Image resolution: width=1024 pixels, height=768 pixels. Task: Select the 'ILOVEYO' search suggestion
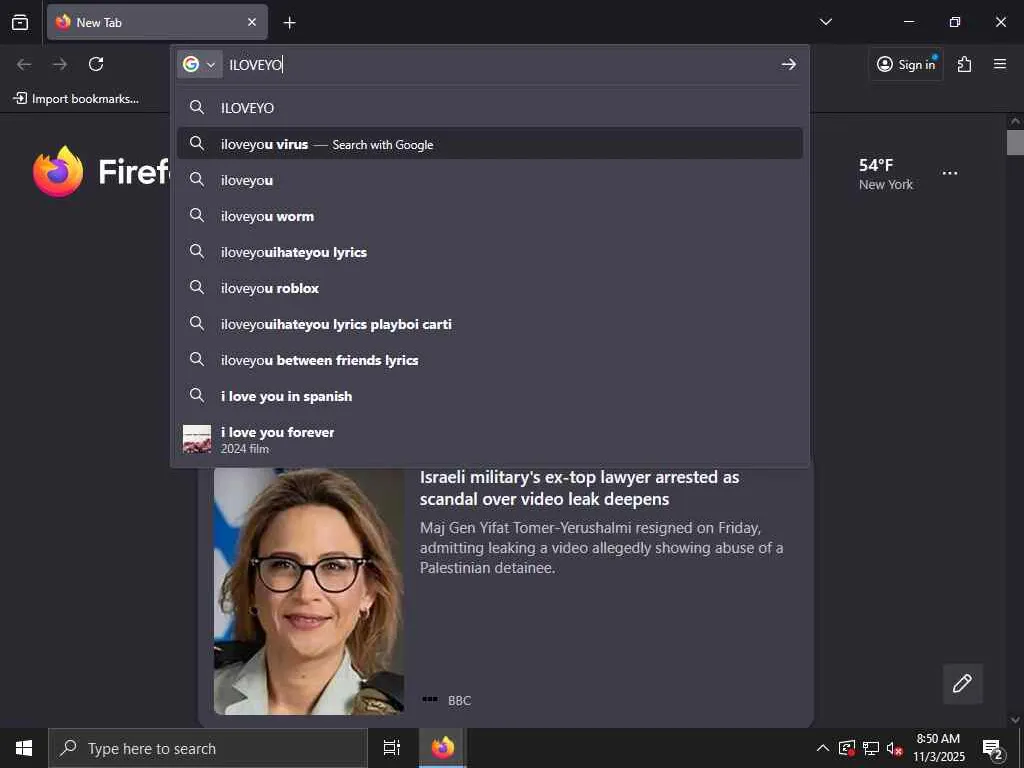(x=490, y=108)
